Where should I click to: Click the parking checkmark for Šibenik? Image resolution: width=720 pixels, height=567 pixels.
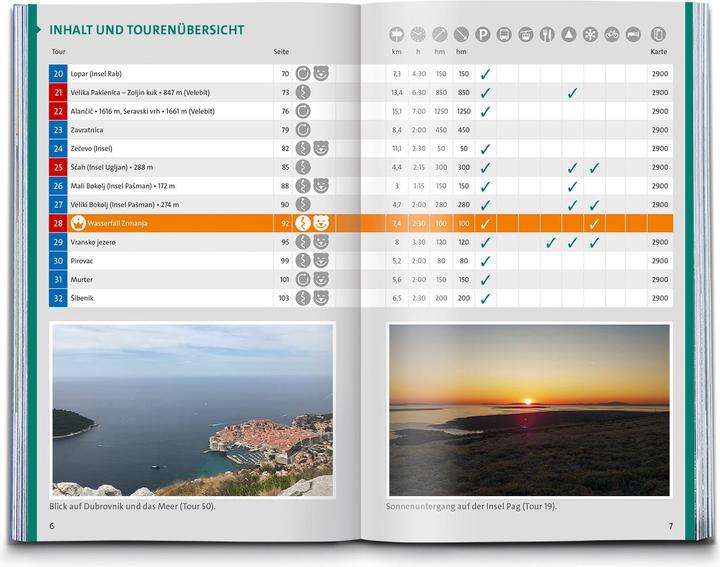click(485, 298)
